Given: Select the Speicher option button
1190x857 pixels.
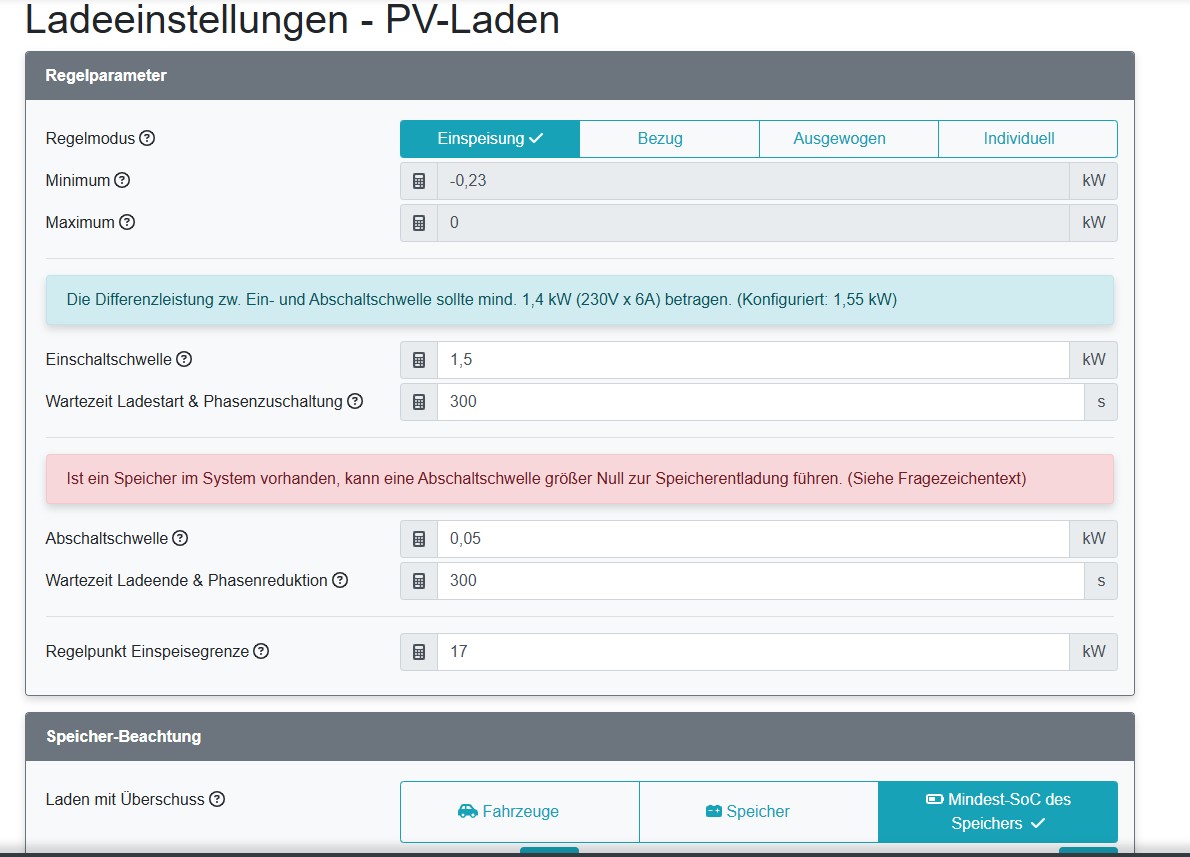Looking at the screenshot, I should 758,811.
